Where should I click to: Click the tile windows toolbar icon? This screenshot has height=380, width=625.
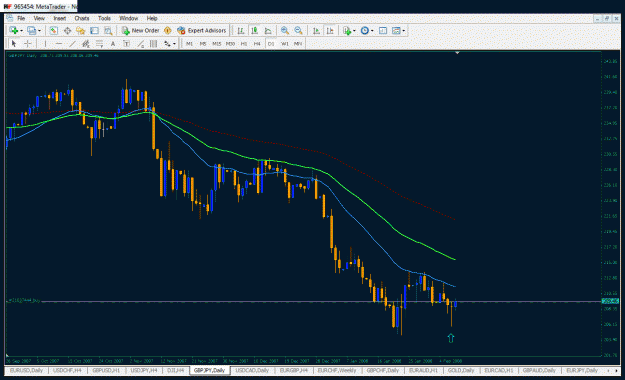click(383, 30)
